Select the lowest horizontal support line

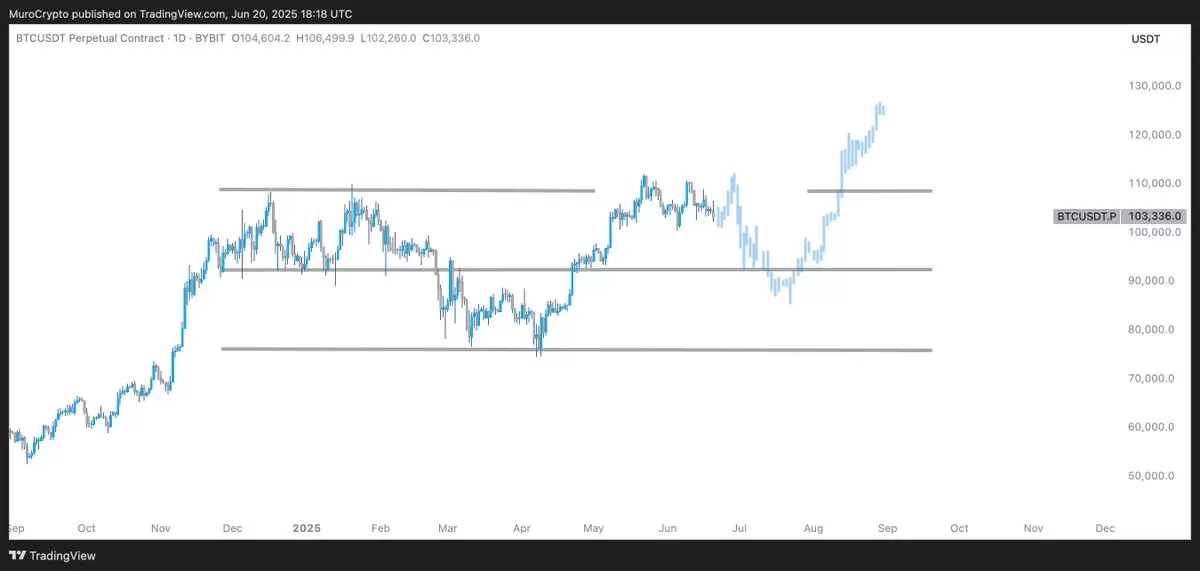pos(576,349)
